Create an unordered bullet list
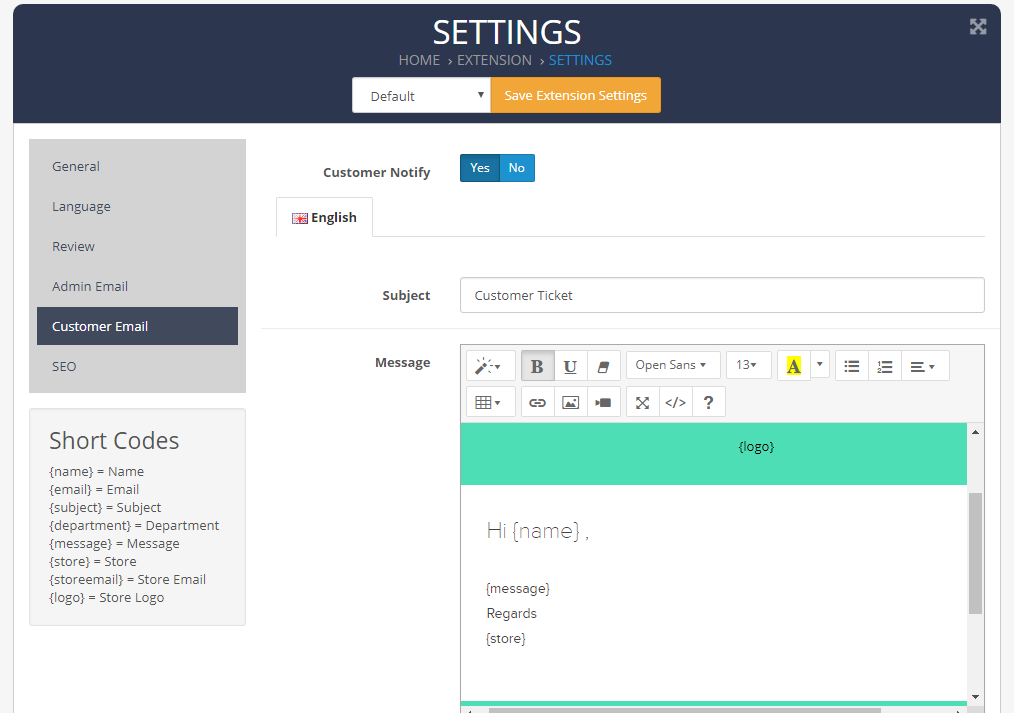 pyautogui.click(x=852, y=366)
